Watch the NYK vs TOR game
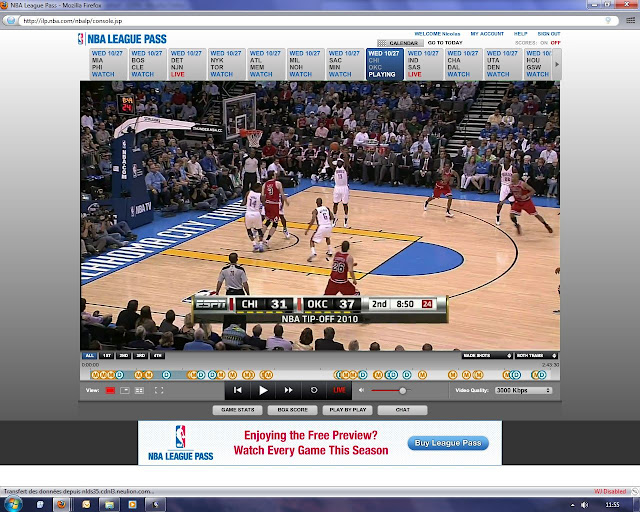The height and width of the screenshot is (512, 640). point(226,64)
